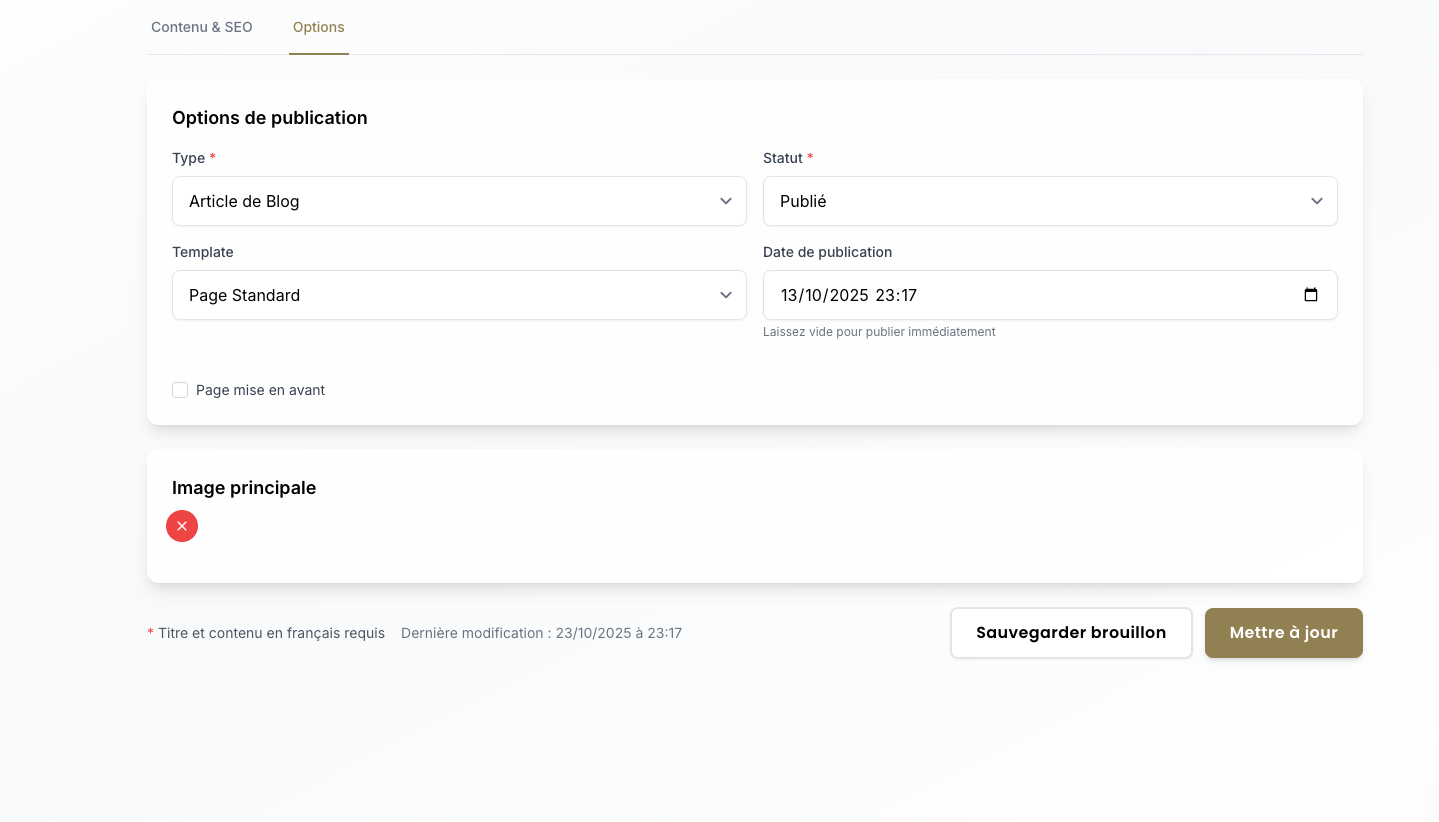Click the chevron arrow in Type field

pos(726,201)
